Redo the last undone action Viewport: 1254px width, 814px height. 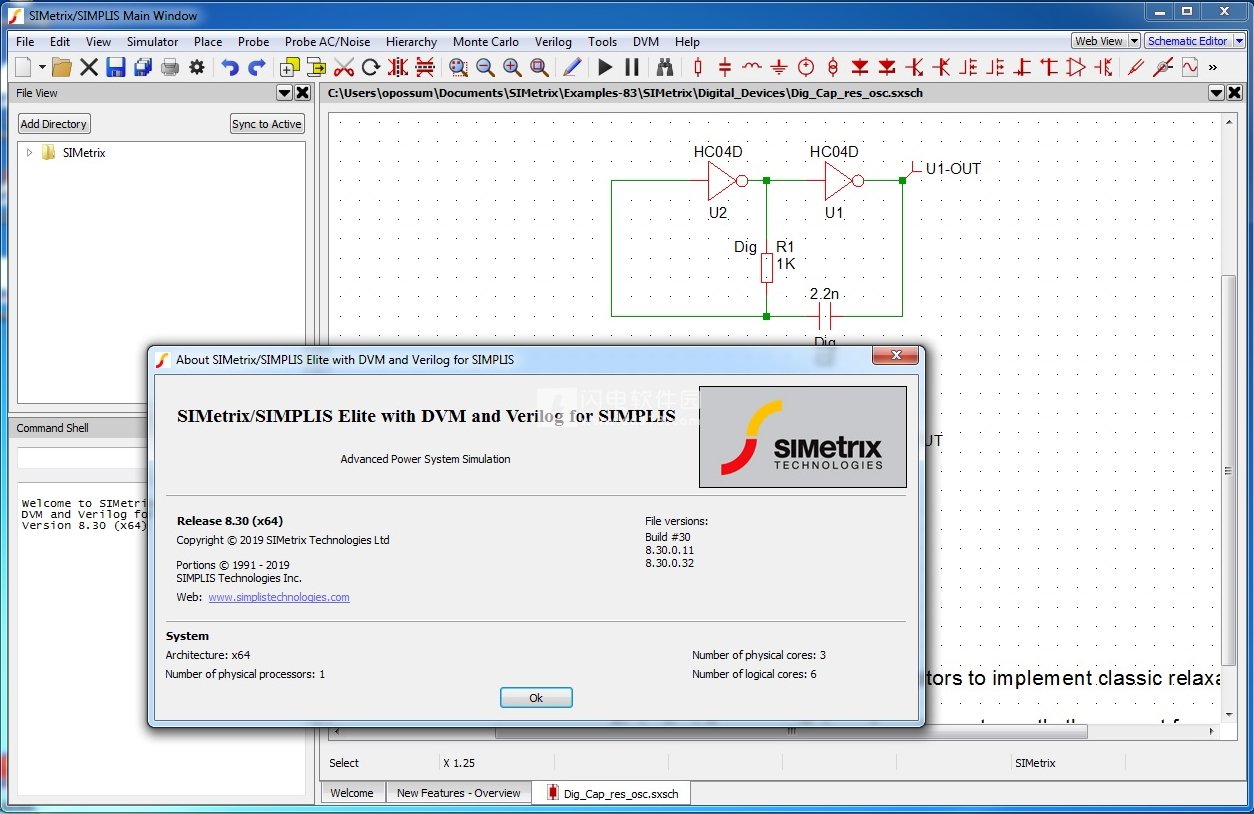click(x=257, y=67)
